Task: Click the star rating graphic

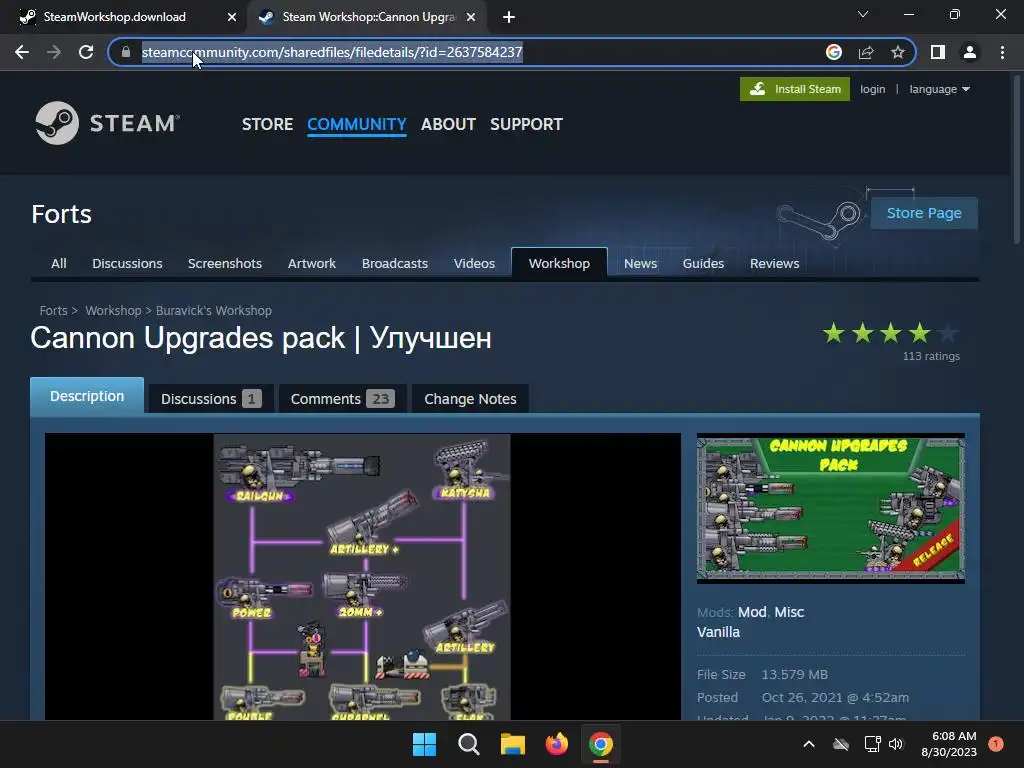Action: (890, 333)
